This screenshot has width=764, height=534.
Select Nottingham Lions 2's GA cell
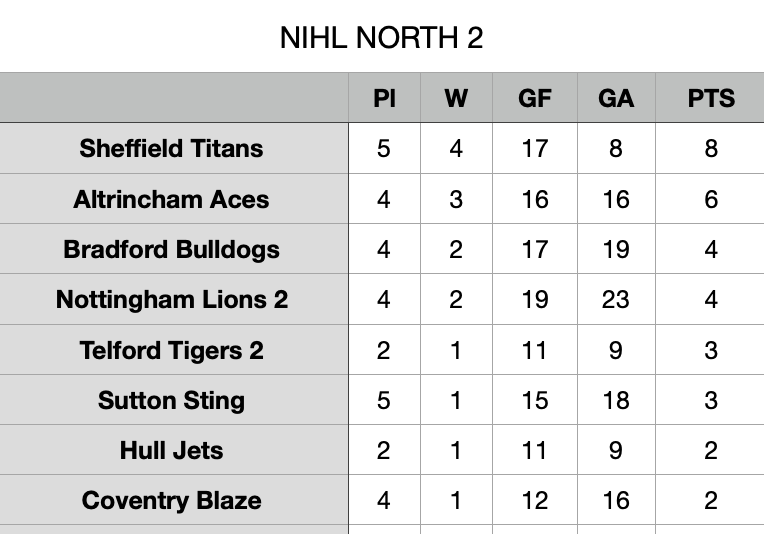616,299
